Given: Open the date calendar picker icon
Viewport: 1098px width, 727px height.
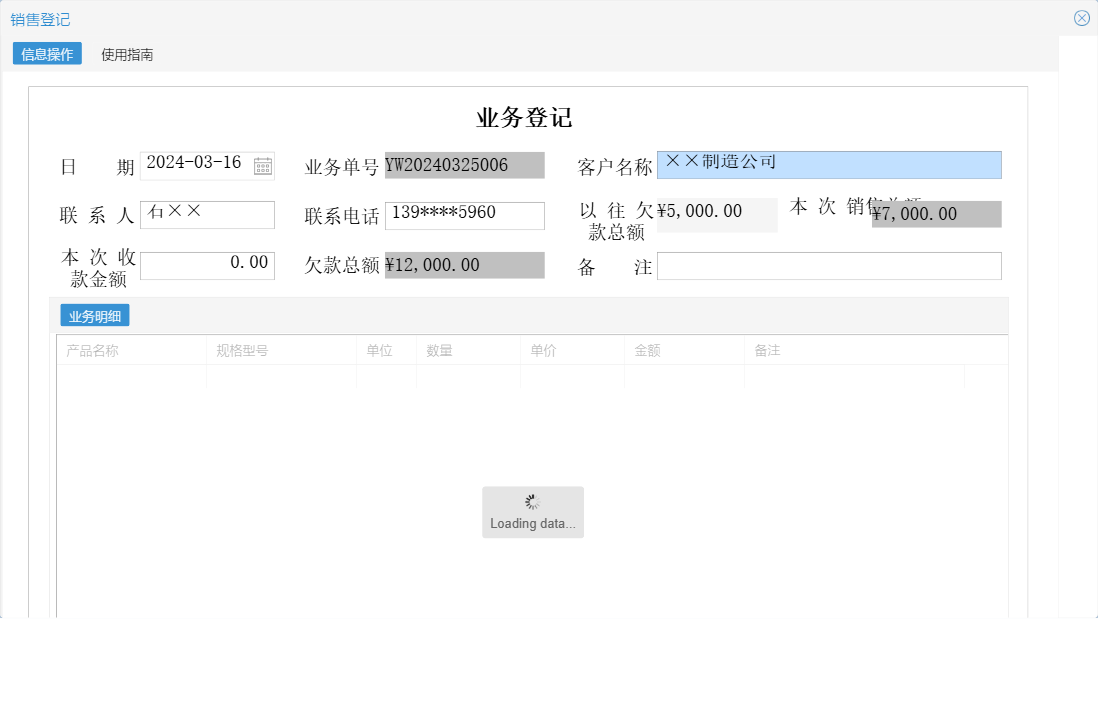Looking at the screenshot, I should pos(262,164).
